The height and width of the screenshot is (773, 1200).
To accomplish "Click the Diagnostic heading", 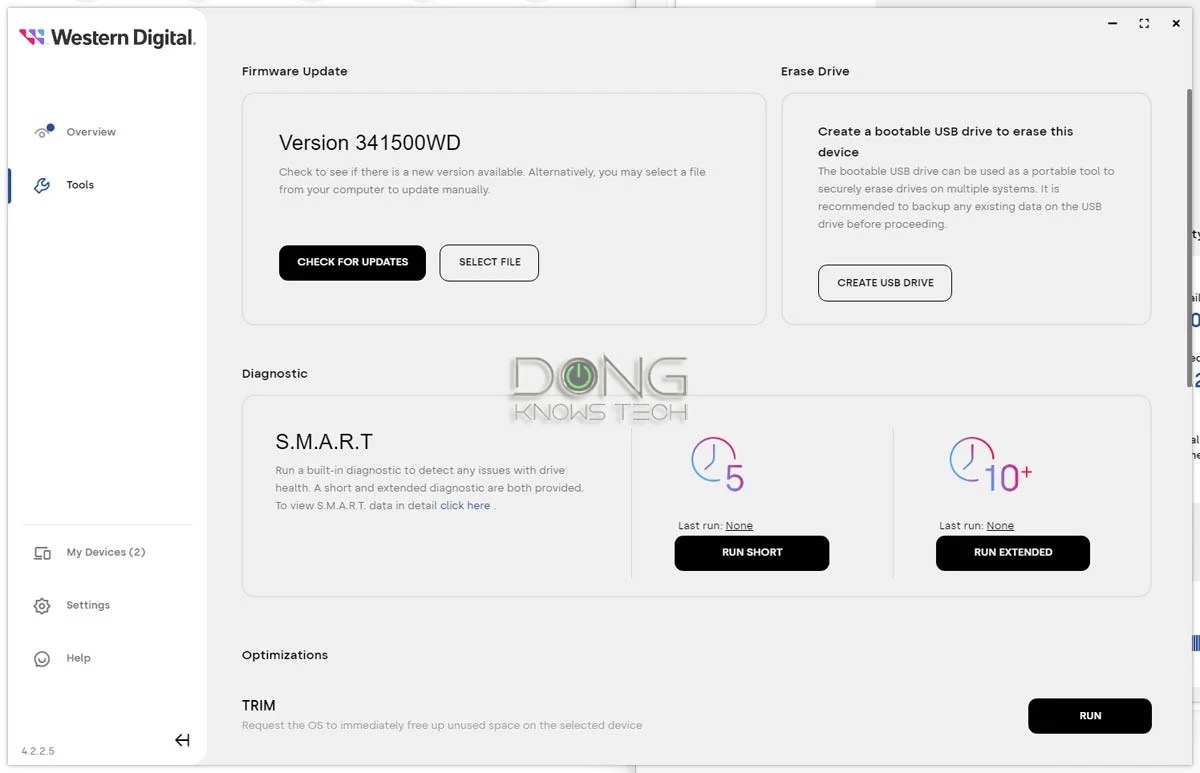I will [x=275, y=374].
